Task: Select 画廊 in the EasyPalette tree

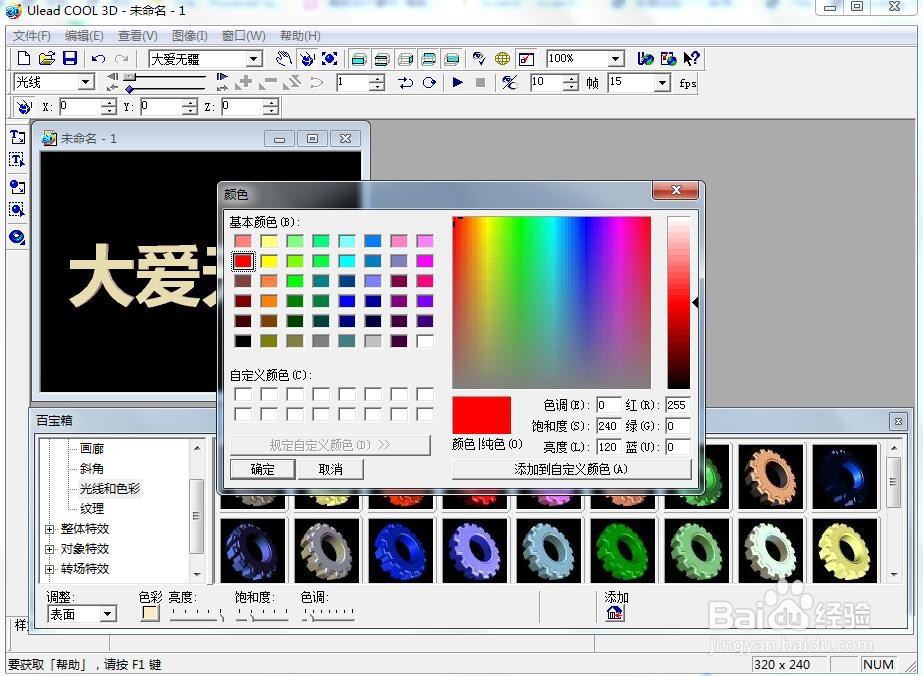Action: pyautogui.click(x=92, y=449)
